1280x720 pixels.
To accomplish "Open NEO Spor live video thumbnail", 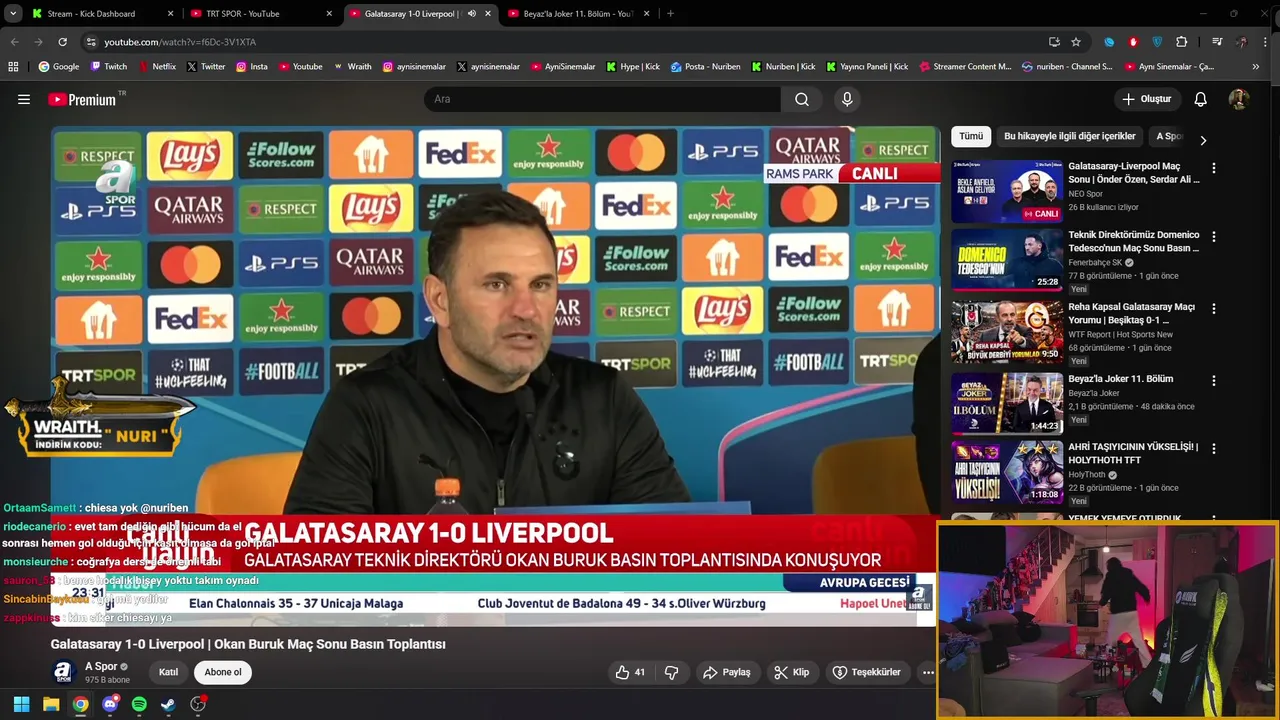I will (x=1007, y=192).
